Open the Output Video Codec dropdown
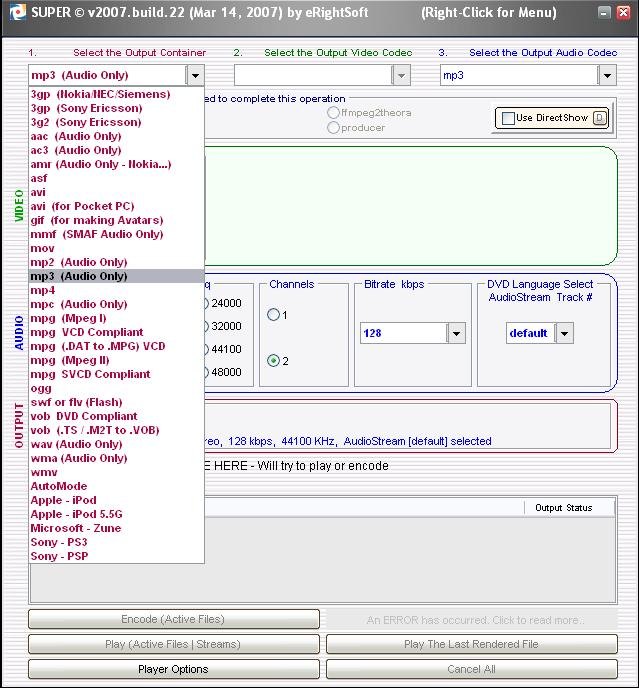This screenshot has width=639, height=688. pos(401,75)
